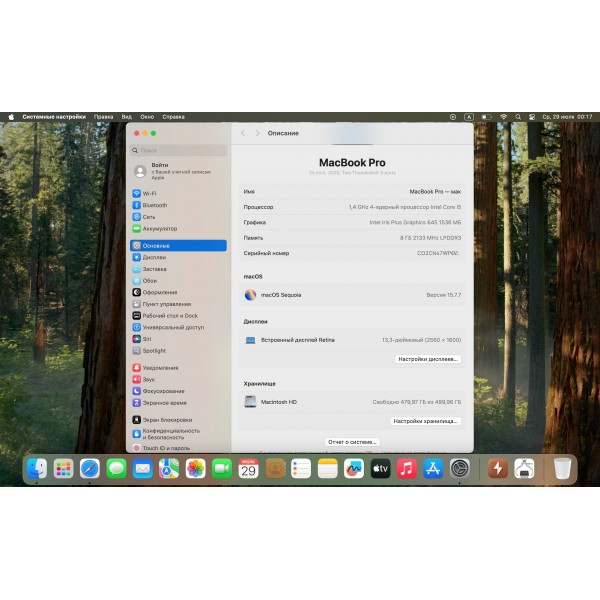Open Экран блокировки settings
The image size is (600, 600).
click(x=178, y=420)
